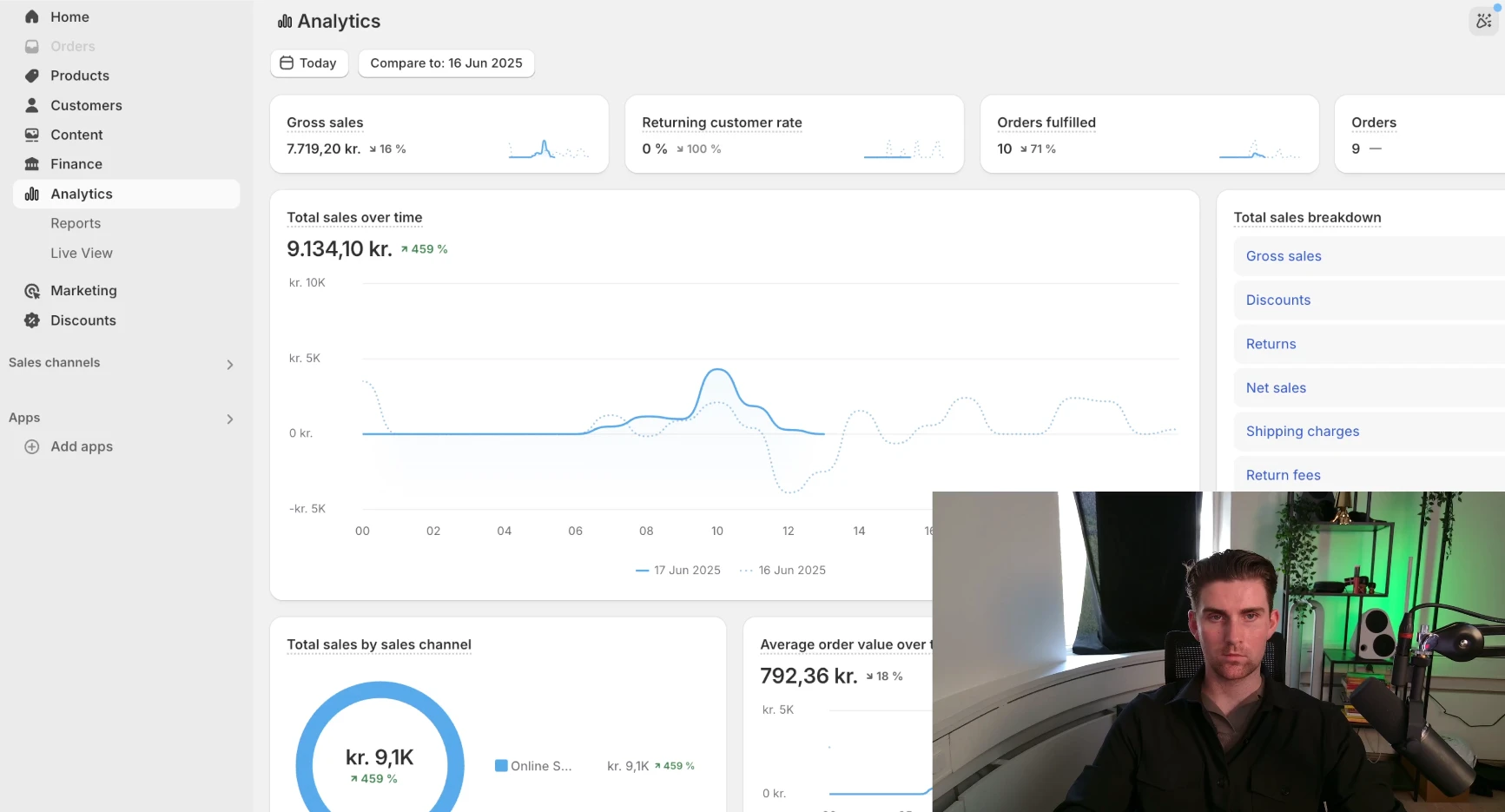Expand the Sales channels chevron

pos(230,365)
